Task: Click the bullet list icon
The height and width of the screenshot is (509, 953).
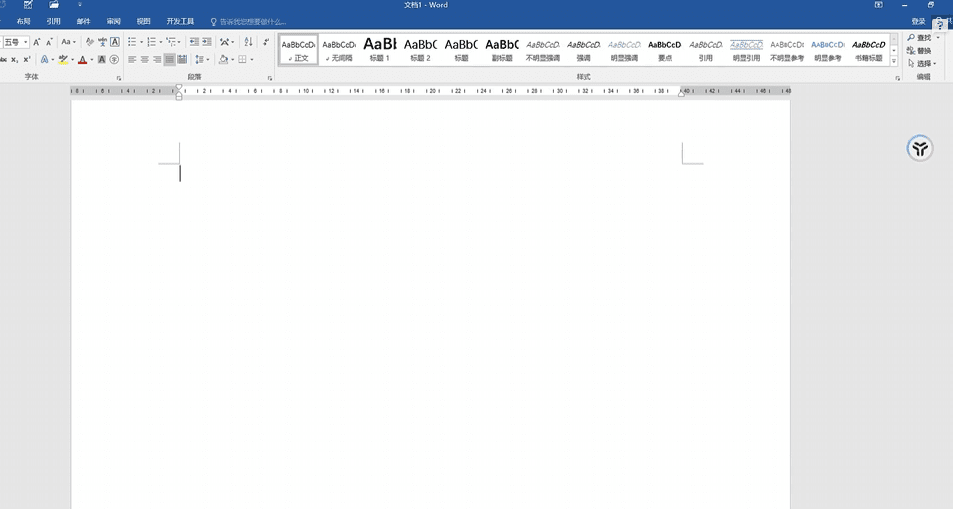Action: 132,42
